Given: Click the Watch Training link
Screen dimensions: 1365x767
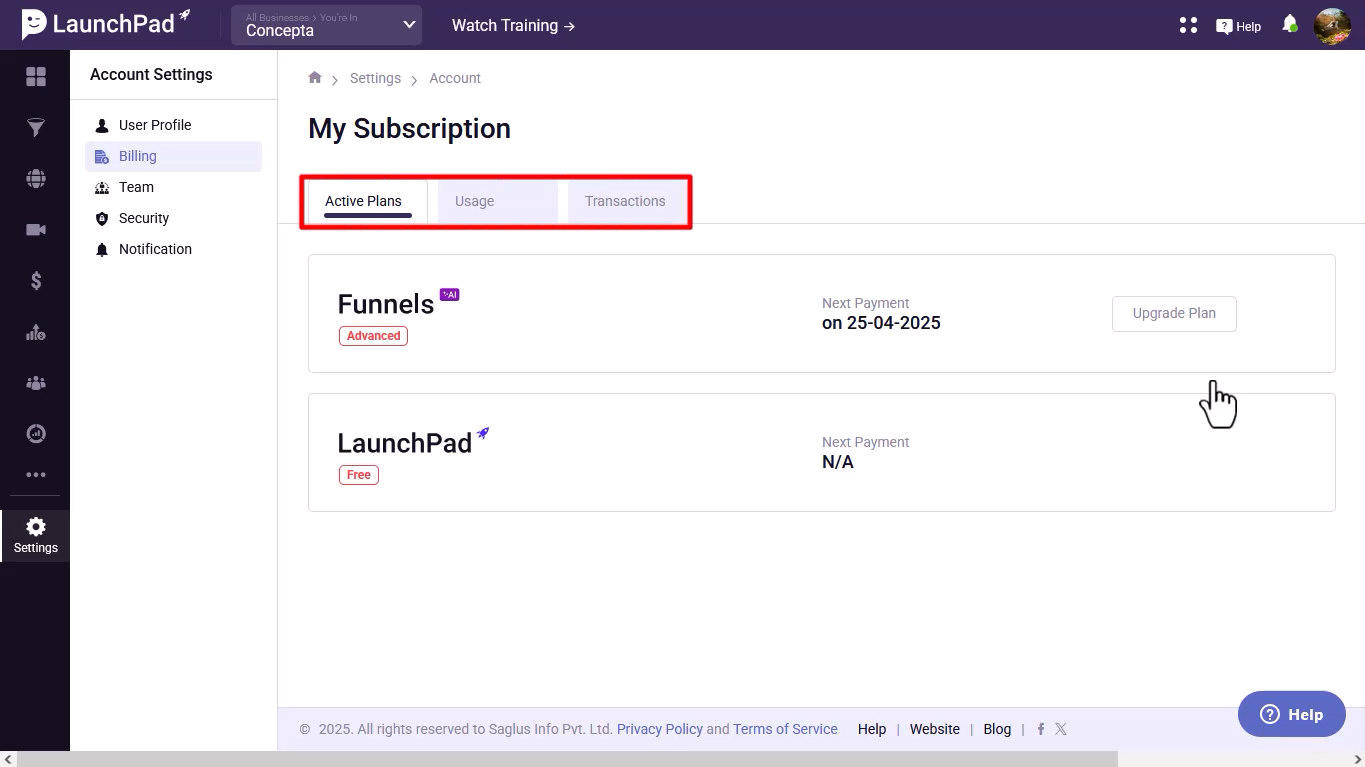Looking at the screenshot, I should tap(513, 26).
